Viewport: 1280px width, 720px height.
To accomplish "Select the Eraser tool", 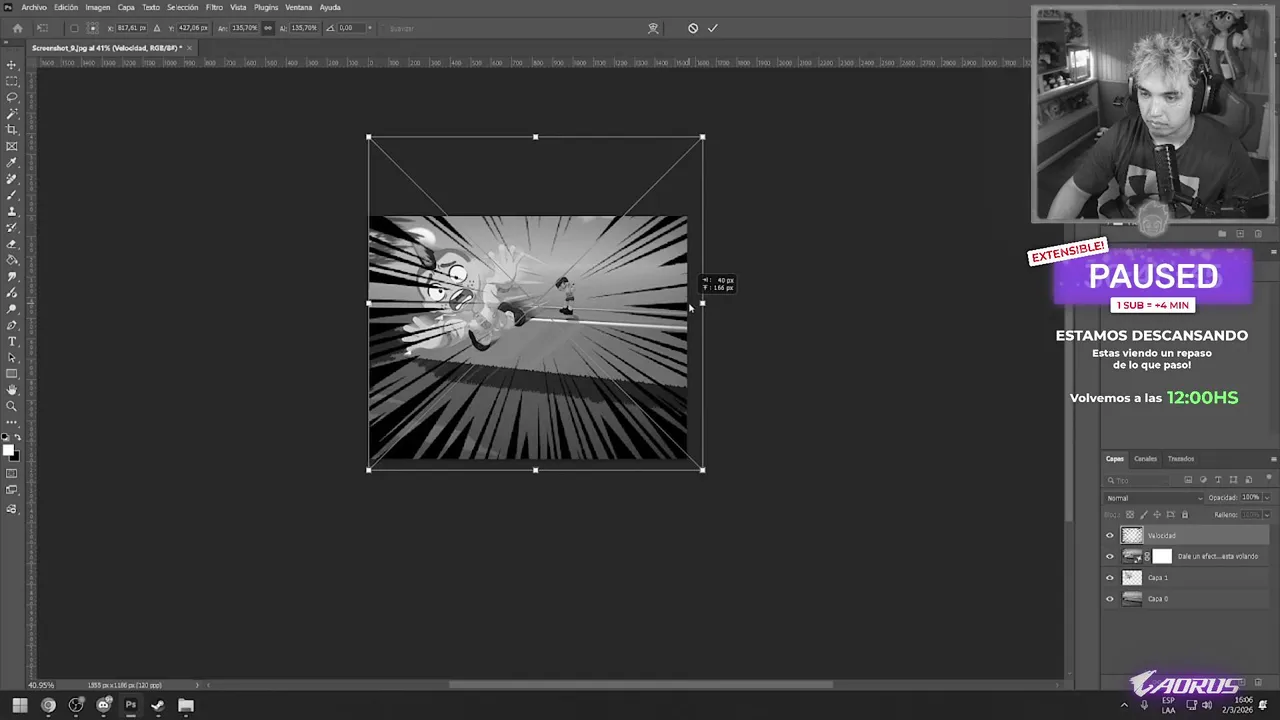I will click(12, 244).
